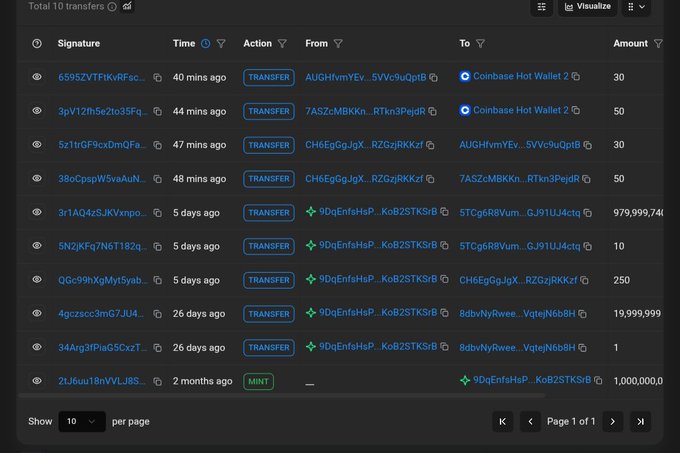Show info tooltip beside Total 10 transfers
This screenshot has width=680, height=453.
tap(112, 7)
